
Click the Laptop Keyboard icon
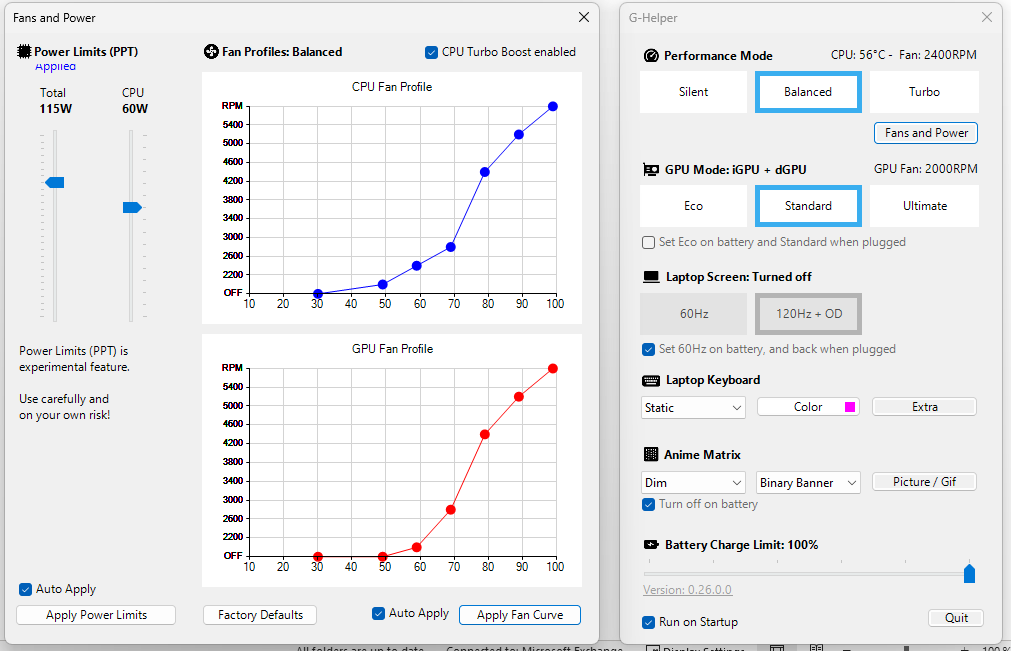coord(651,380)
